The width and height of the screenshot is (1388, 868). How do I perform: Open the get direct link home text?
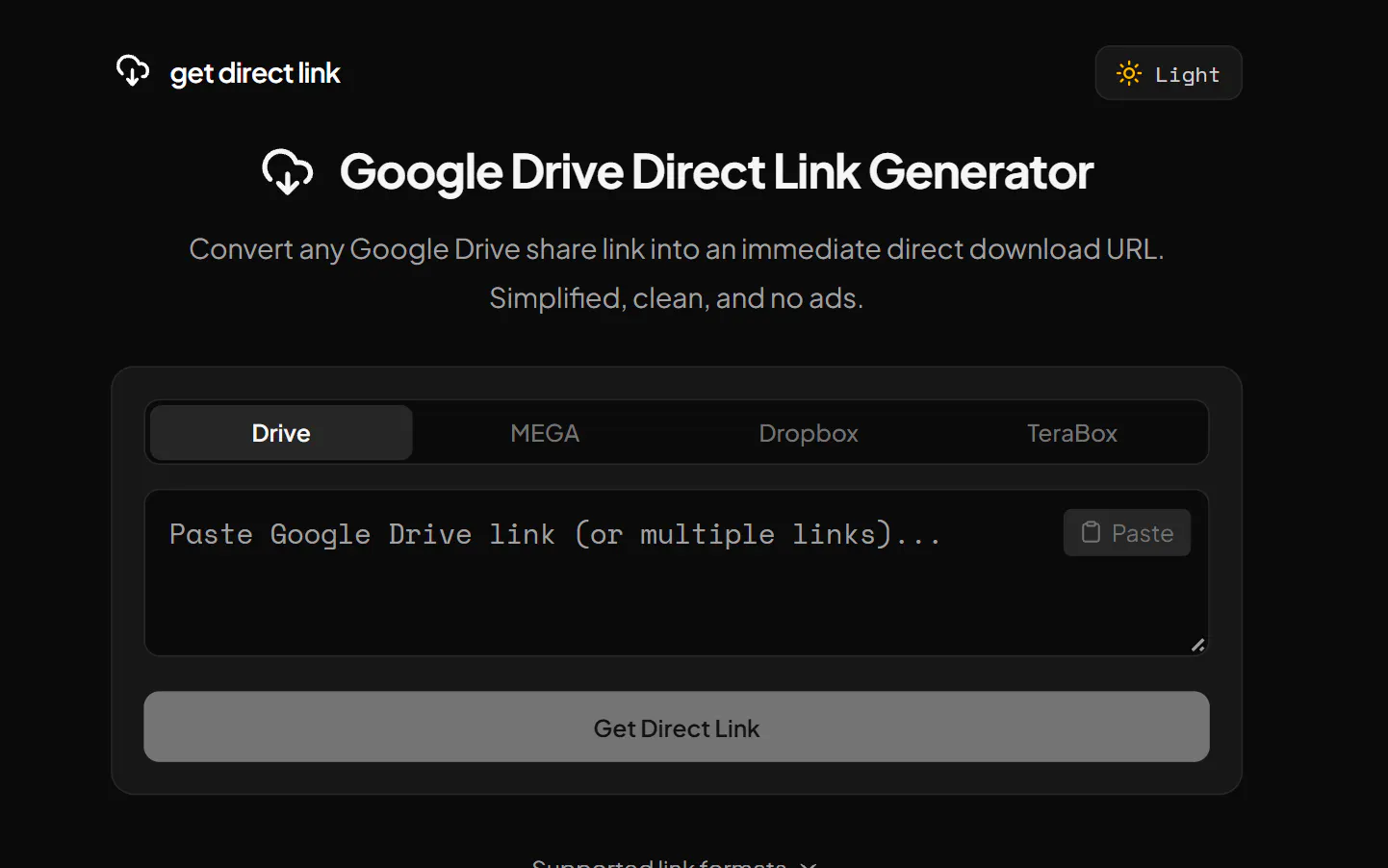coord(255,74)
